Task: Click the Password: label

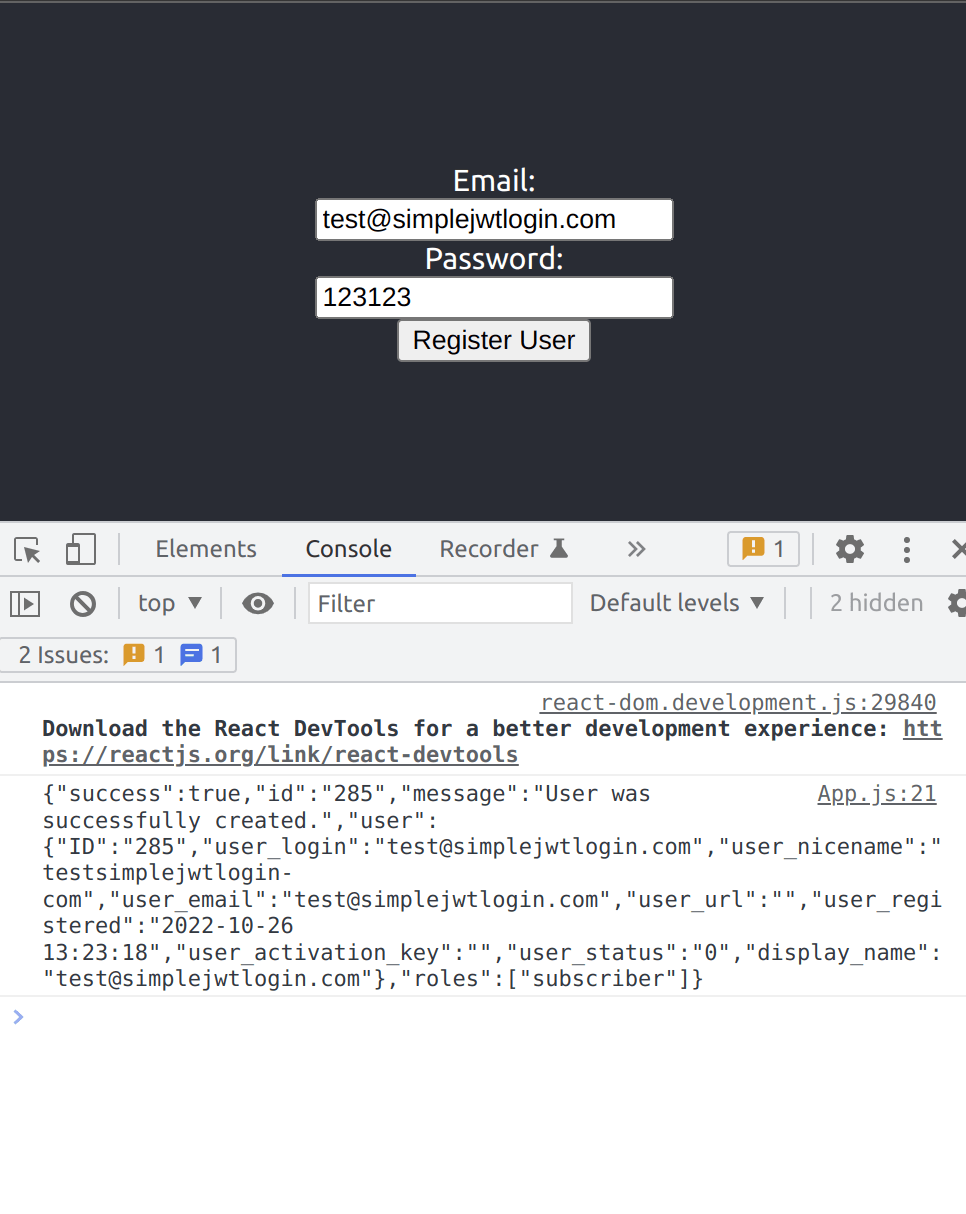Action: pos(494,259)
